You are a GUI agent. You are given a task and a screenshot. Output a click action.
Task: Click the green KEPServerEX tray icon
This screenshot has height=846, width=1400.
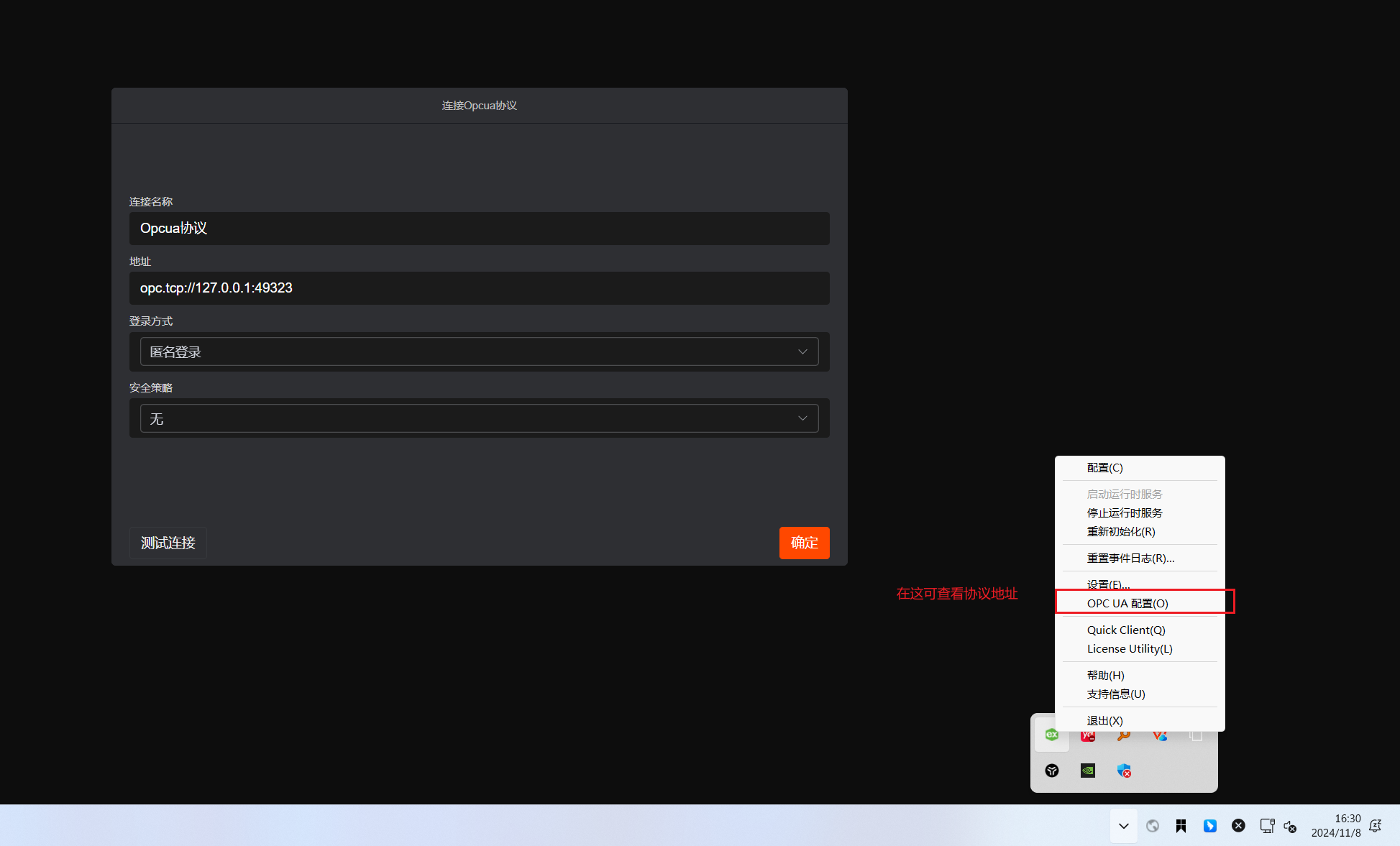coord(1051,735)
